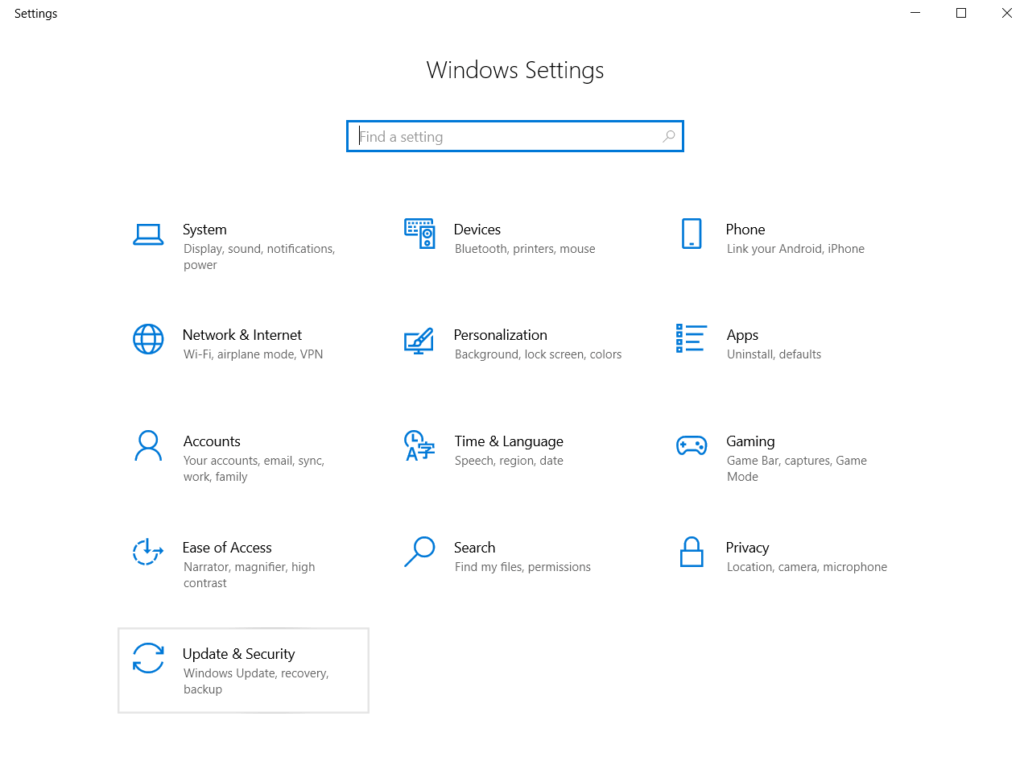Screen dimensions: 1024x774
Task: Click 'Your accounts, email, sync, work, family' text
Action: 253,469
